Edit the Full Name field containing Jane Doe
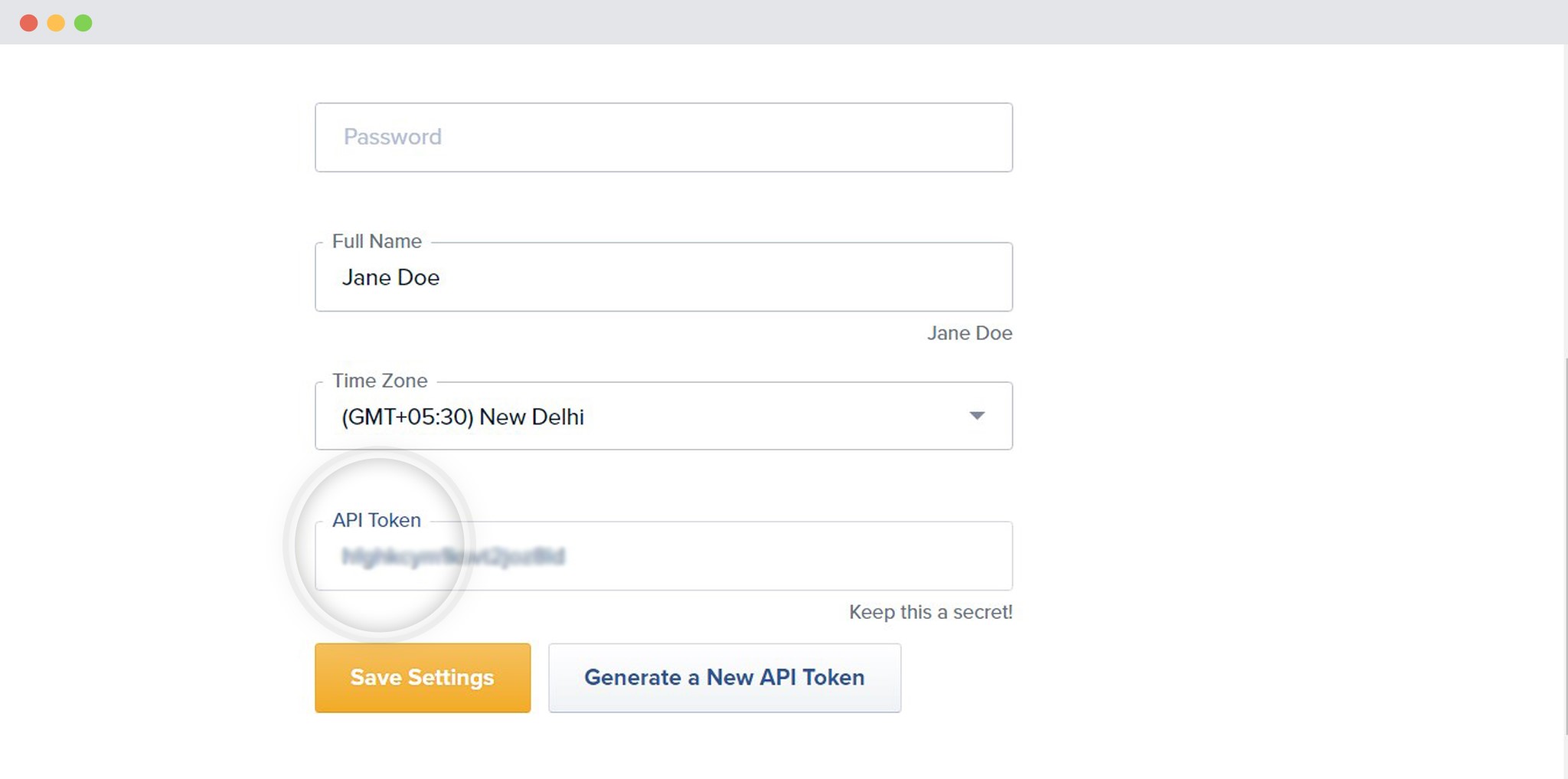 coord(663,277)
